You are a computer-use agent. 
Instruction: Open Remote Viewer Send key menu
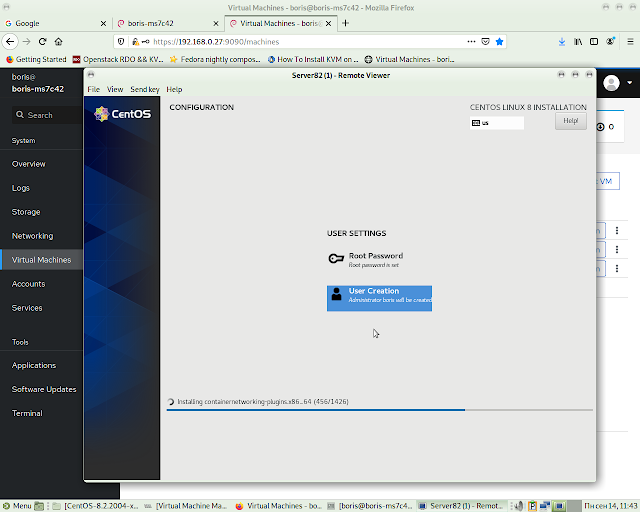point(144,89)
